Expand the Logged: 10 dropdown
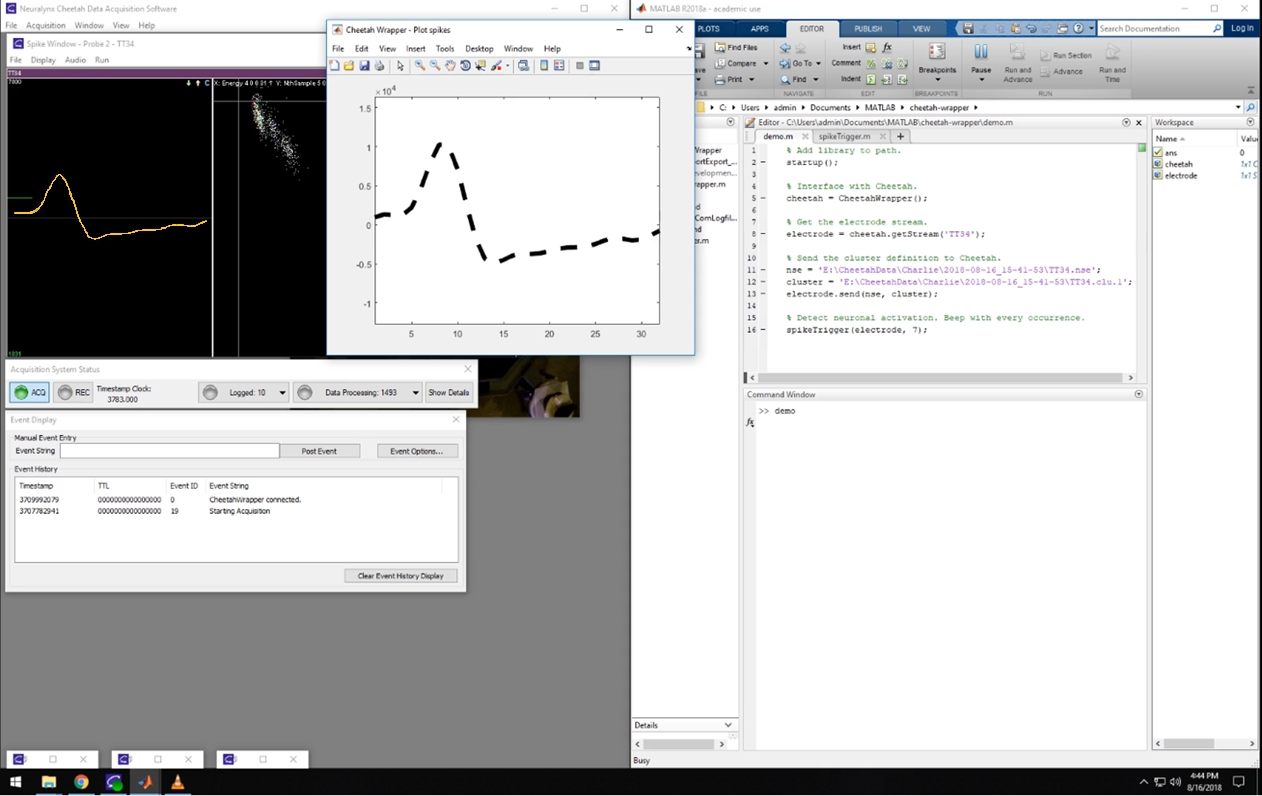 282,393
